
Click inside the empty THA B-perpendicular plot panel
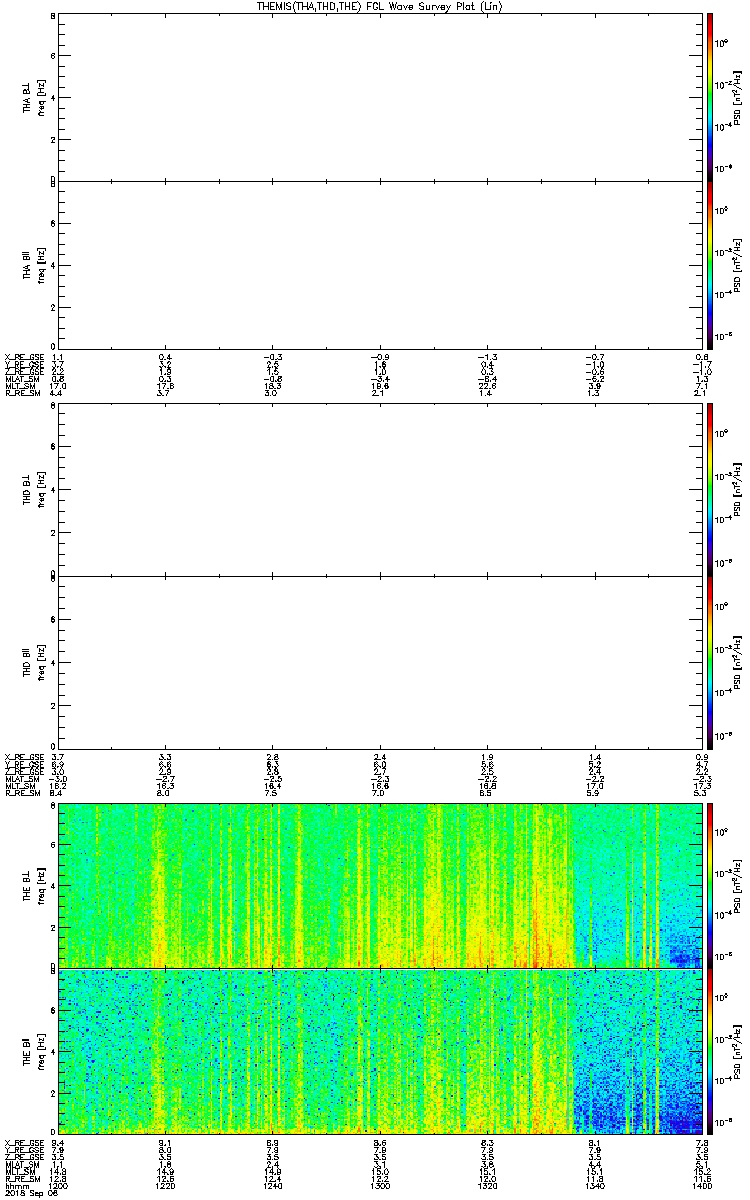(x=380, y=97)
